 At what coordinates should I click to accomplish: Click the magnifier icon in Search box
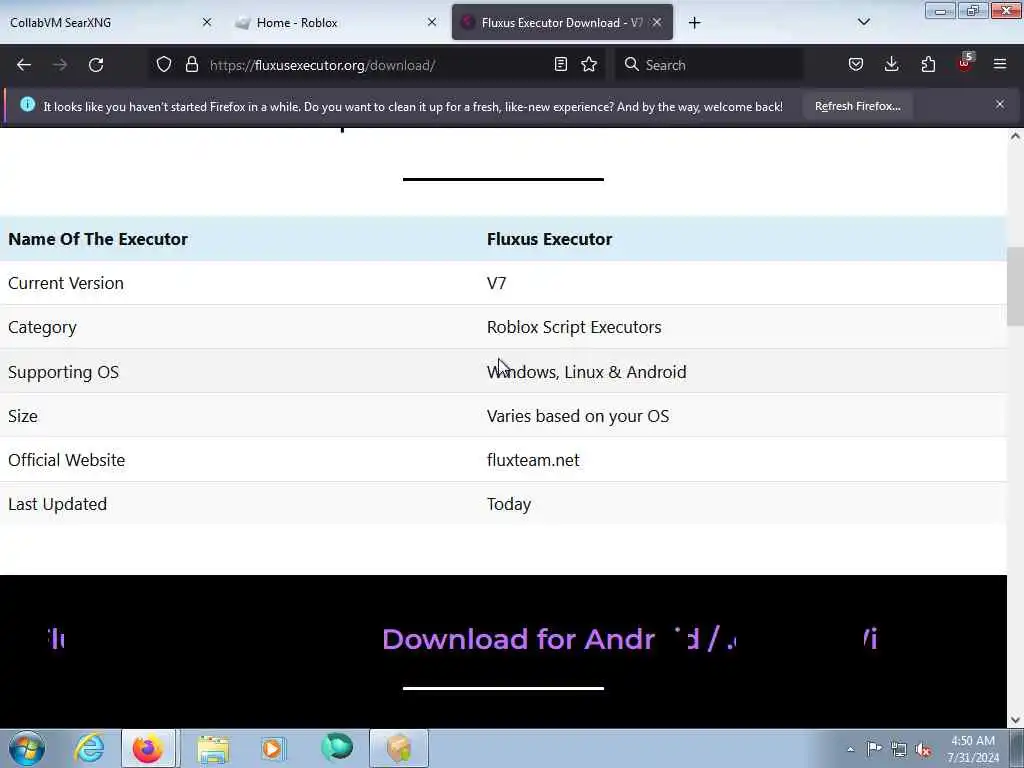point(632,64)
